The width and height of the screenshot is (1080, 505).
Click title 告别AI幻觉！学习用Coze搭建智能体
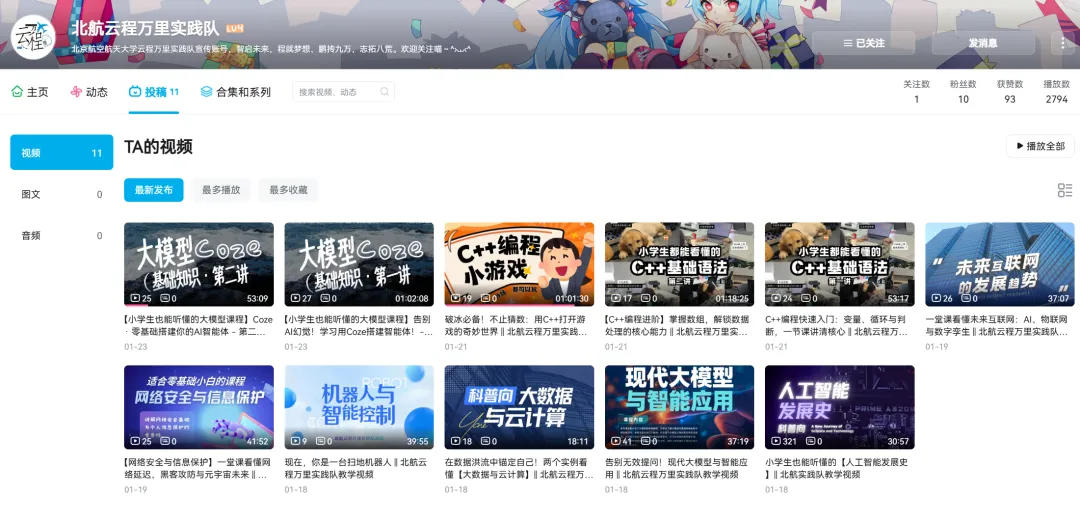[359, 326]
